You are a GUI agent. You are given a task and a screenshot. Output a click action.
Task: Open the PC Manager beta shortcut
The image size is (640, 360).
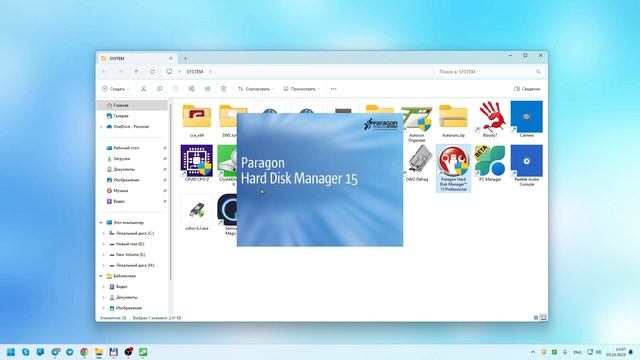tap(490, 163)
